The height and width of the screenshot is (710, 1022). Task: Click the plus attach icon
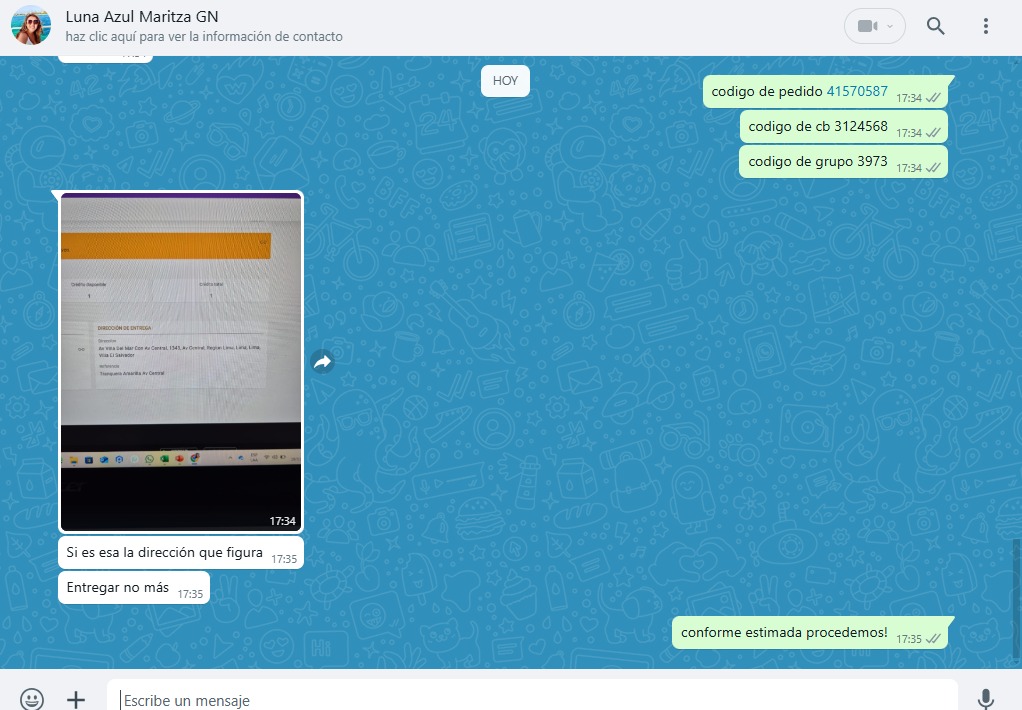coord(76,699)
